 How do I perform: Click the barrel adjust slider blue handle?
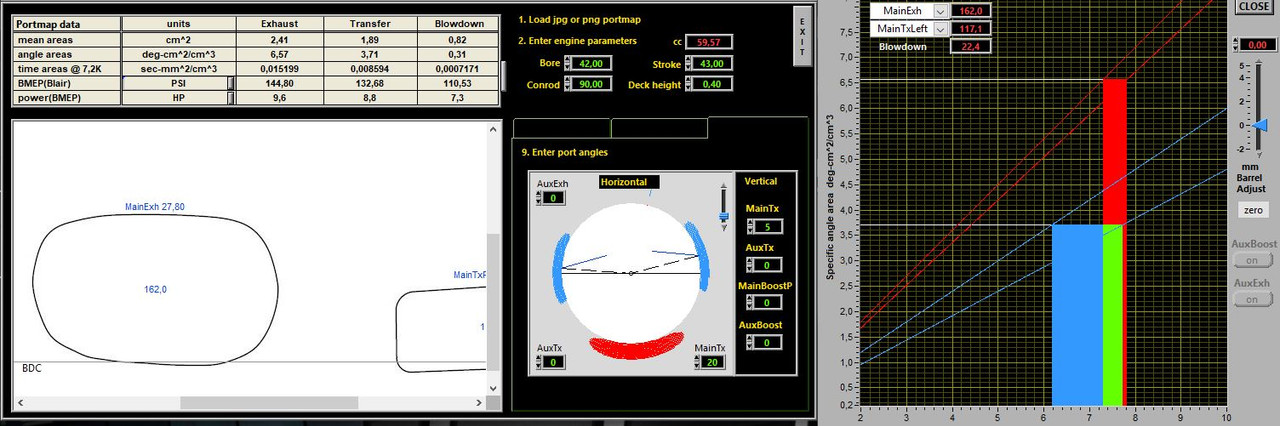[1260, 125]
